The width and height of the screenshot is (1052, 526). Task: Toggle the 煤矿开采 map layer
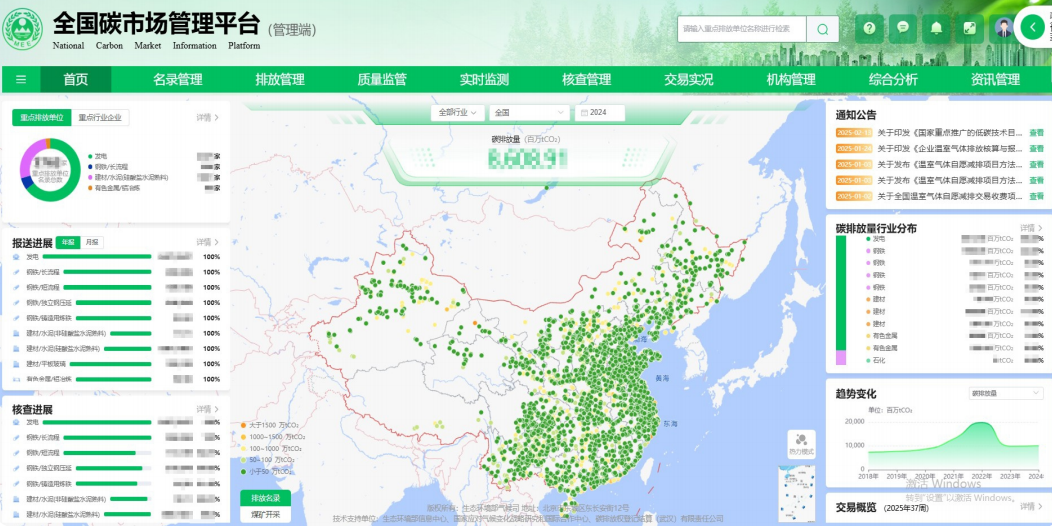coord(265,515)
